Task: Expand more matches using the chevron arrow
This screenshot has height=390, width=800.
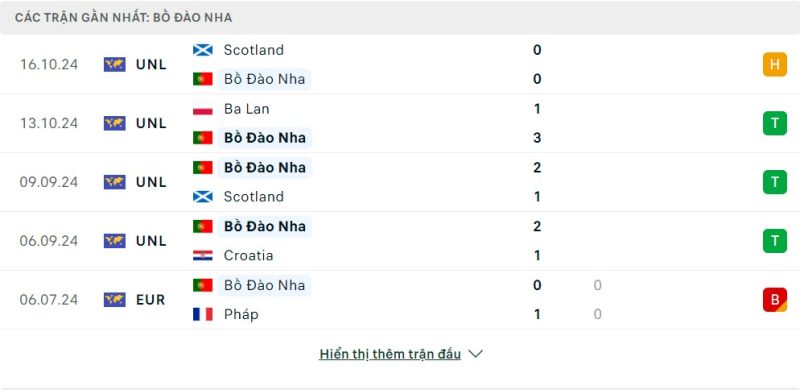Action: pyautogui.click(x=475, y=354)
